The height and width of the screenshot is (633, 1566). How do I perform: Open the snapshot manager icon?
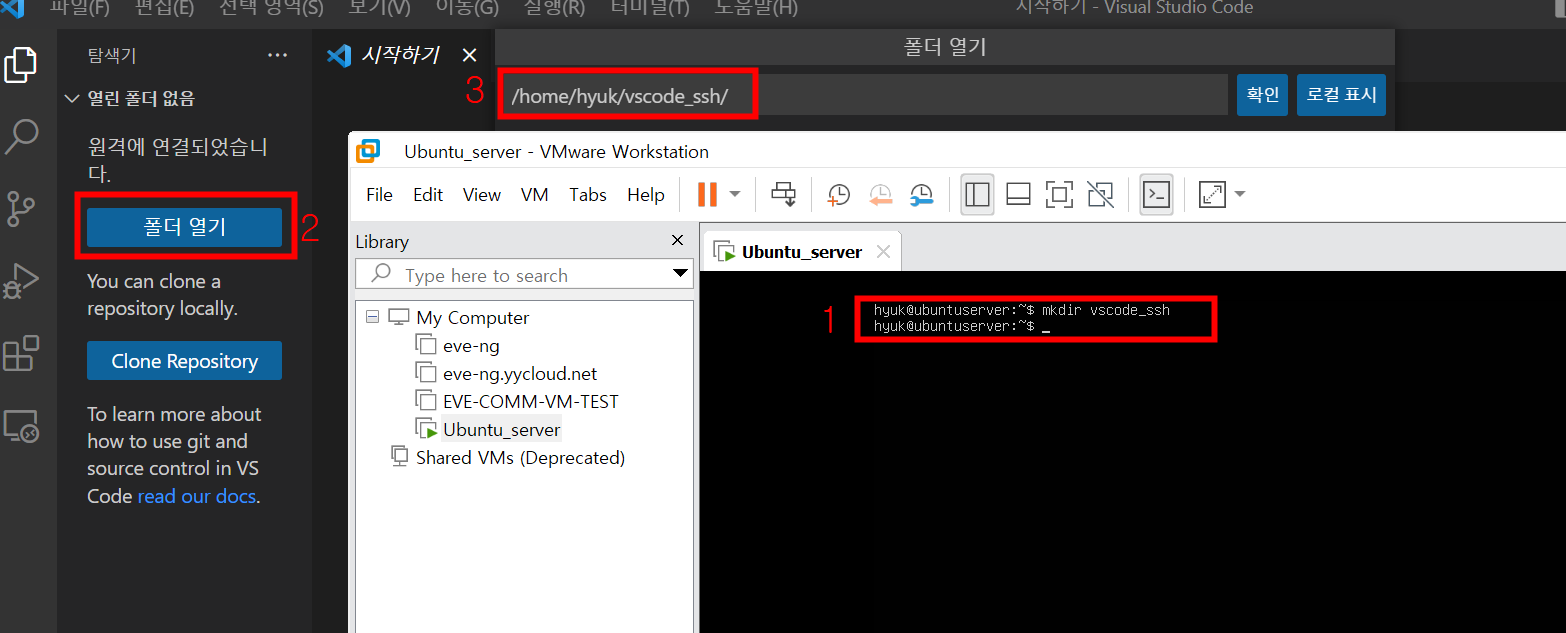921,194
